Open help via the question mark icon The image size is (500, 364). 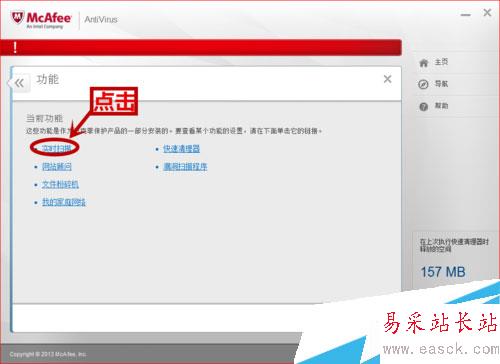[x=423, y=107]
